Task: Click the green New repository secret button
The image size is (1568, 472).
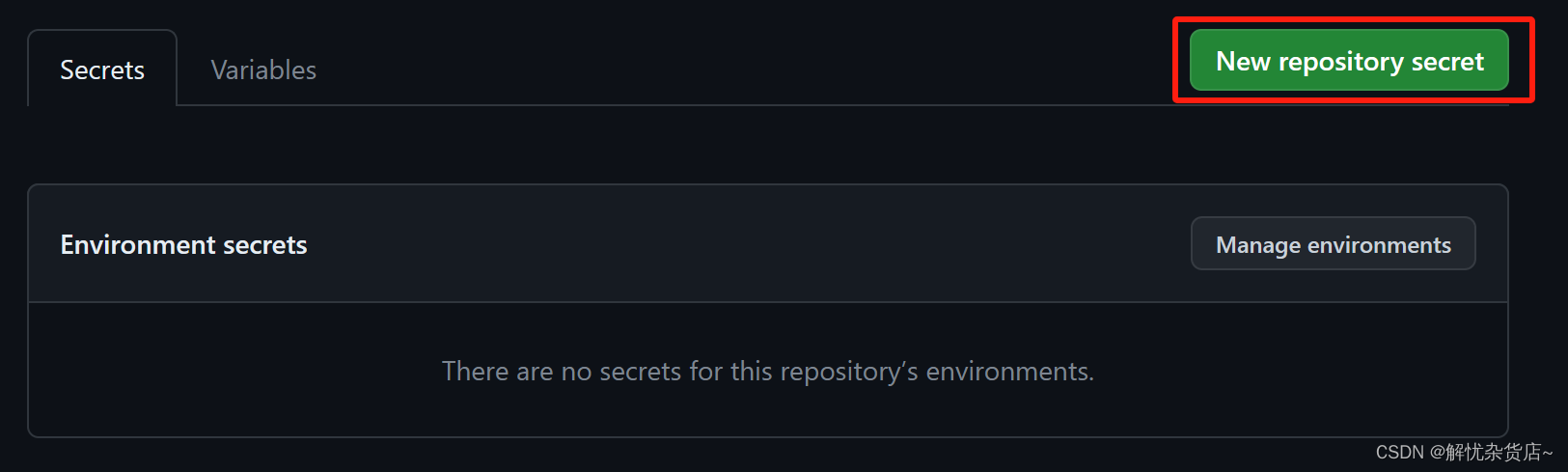Action: point(1349,61)
